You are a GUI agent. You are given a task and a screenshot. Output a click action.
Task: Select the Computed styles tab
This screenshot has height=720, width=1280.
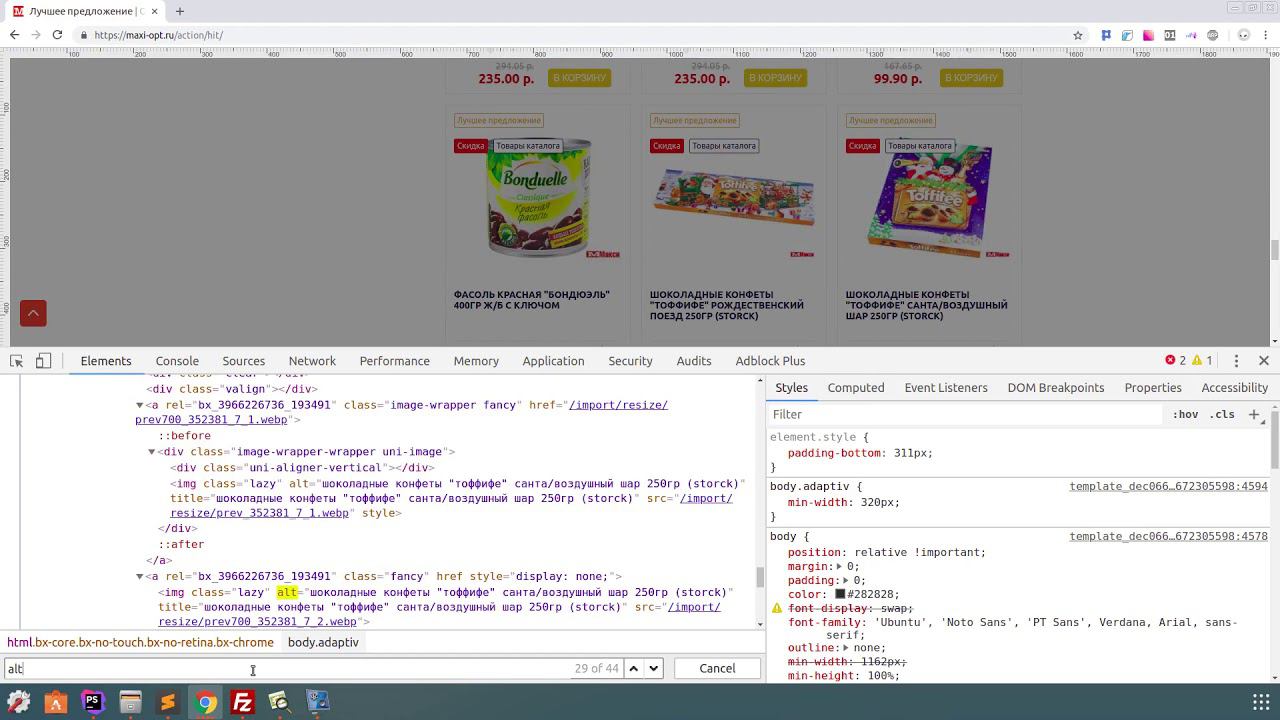click(856, 388)
